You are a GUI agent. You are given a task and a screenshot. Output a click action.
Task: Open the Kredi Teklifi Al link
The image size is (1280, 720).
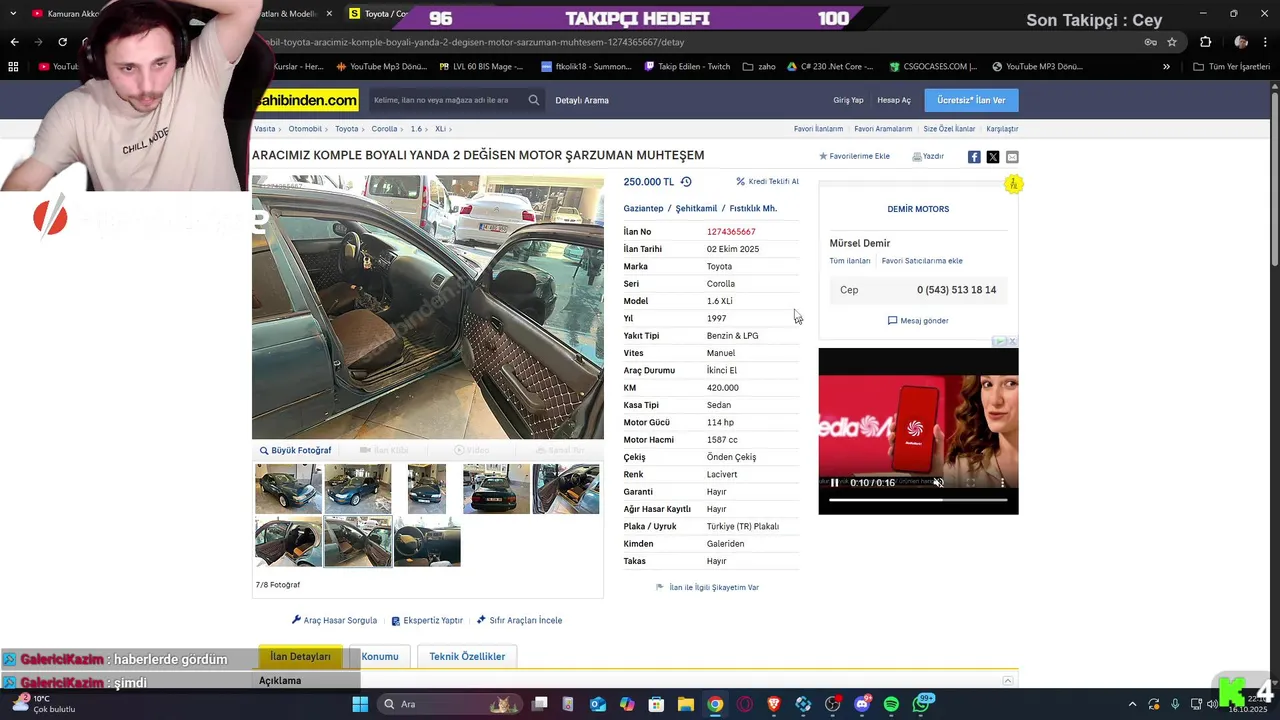tap(767, 182)
